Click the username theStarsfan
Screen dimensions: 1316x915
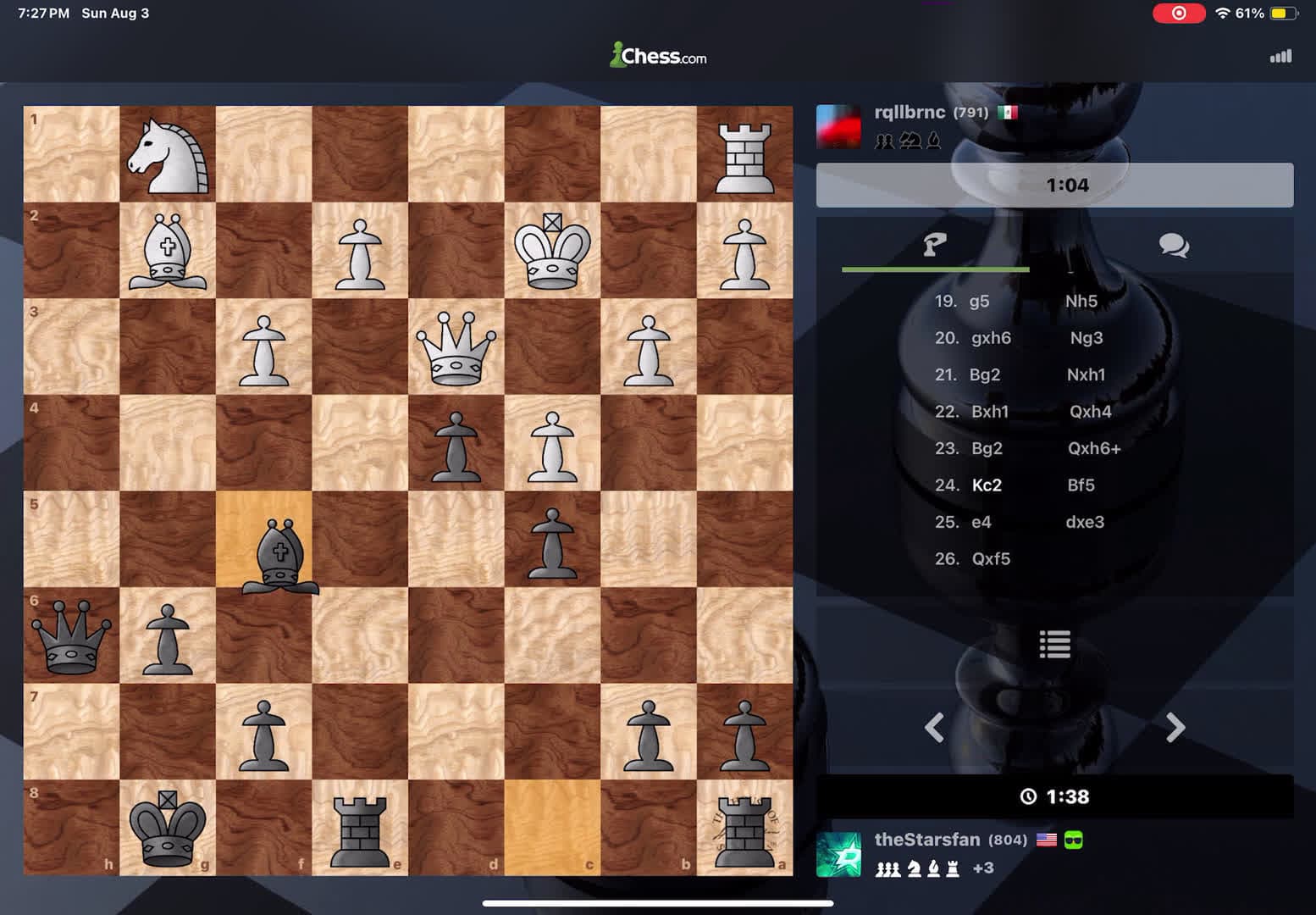point(927,840)
